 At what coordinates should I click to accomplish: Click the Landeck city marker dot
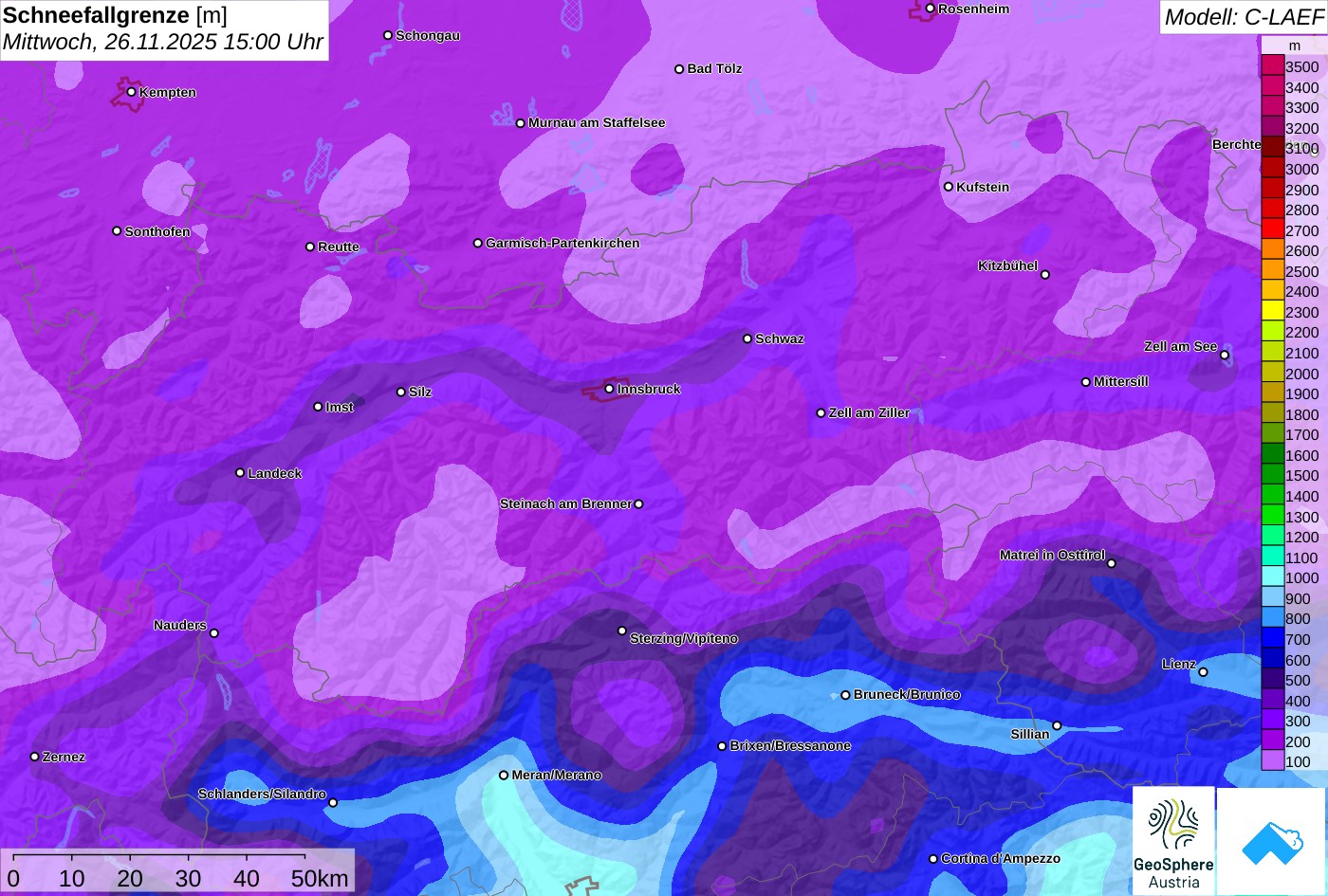coord(240,472)
